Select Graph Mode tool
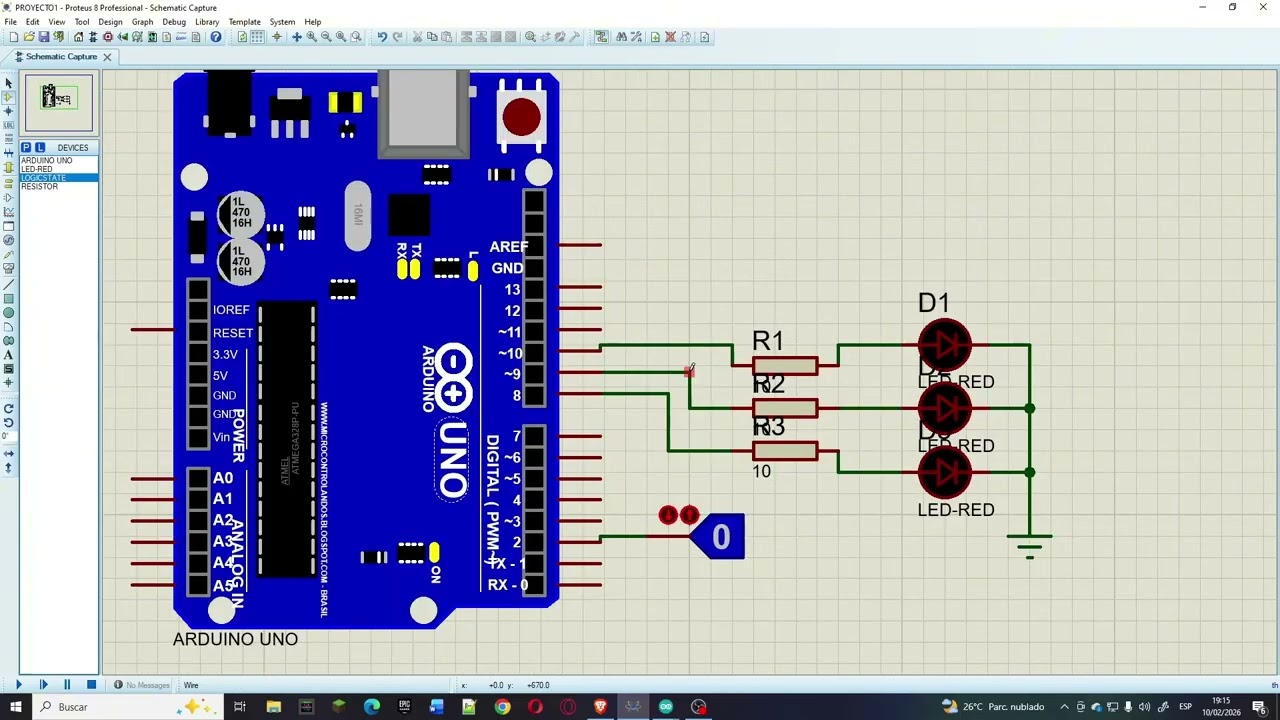The width and height of the screenshot is (1280, 720). tap(8, 211)
